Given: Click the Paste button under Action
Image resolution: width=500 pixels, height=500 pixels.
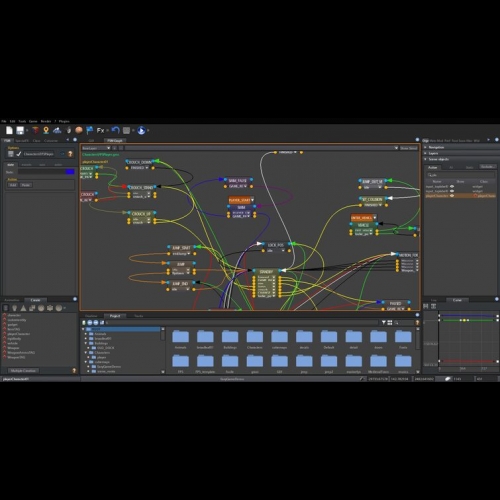Looking at the screenshot, I should [26, 185].
